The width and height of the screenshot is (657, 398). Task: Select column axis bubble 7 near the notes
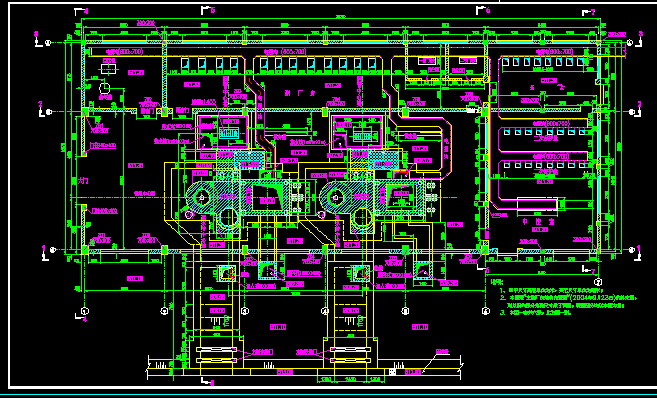tap(598, 282)
